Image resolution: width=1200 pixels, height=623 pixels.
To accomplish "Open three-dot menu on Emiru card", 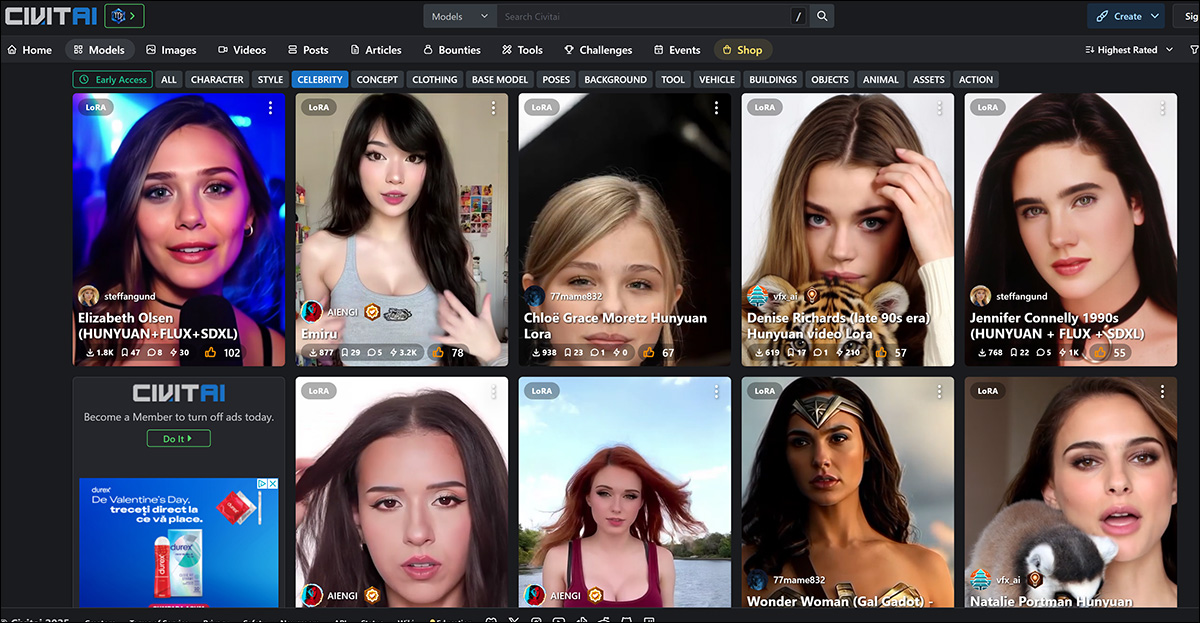I will click(x=492, y=108).
